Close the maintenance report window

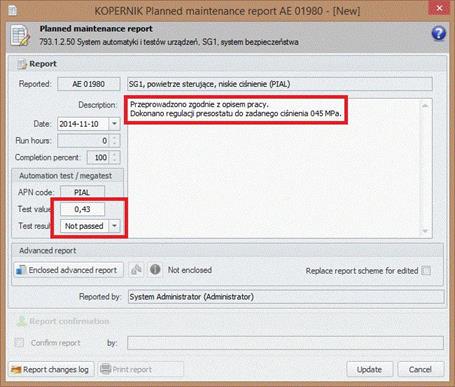click(439, 8)
